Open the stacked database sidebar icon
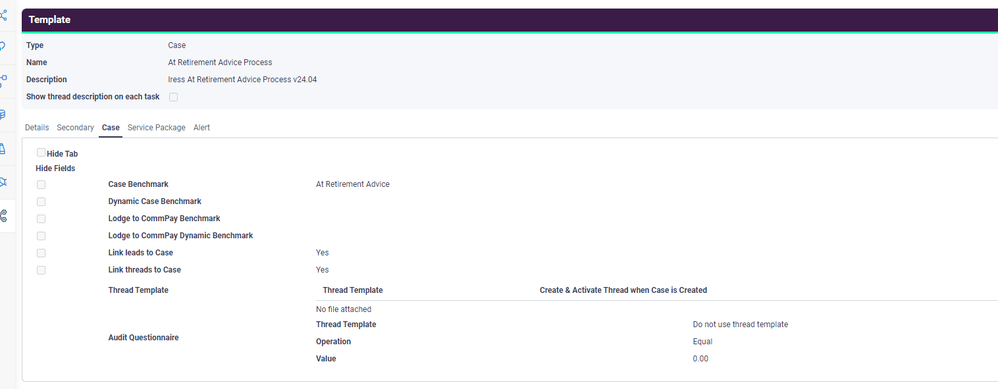 [x=3, y=115]
